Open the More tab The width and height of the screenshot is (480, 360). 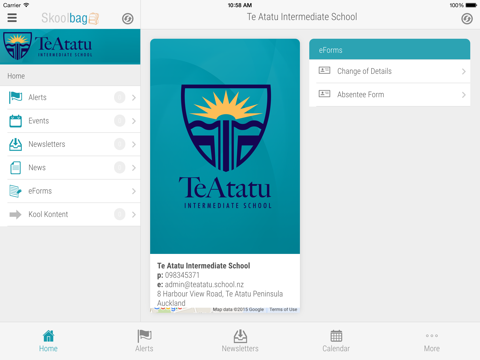pyautogui.click(x=432, y=341)
